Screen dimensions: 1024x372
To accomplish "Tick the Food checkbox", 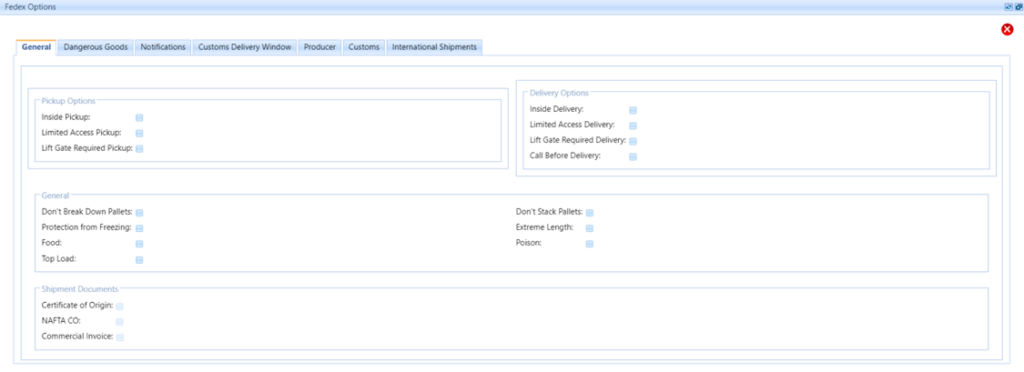I will point(139,244).
